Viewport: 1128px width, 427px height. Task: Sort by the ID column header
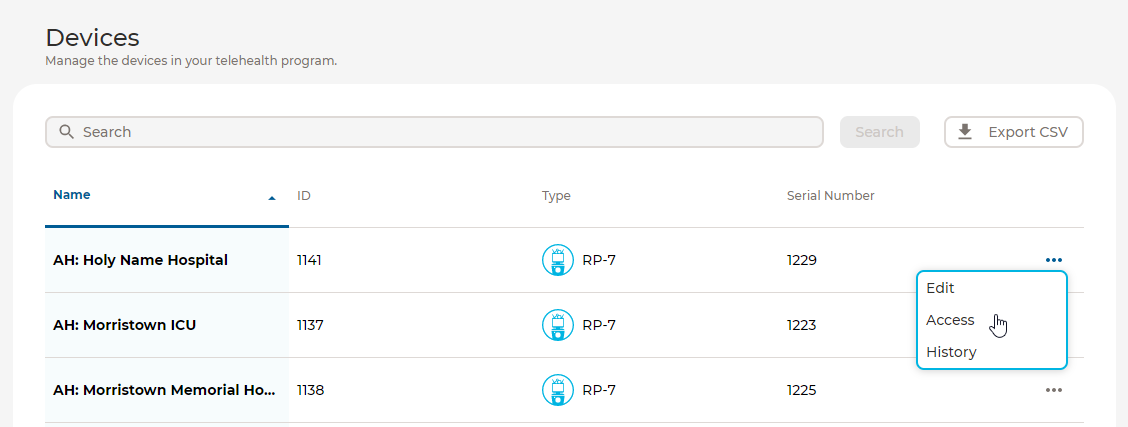pyautogui.click(x=304, y=196)
